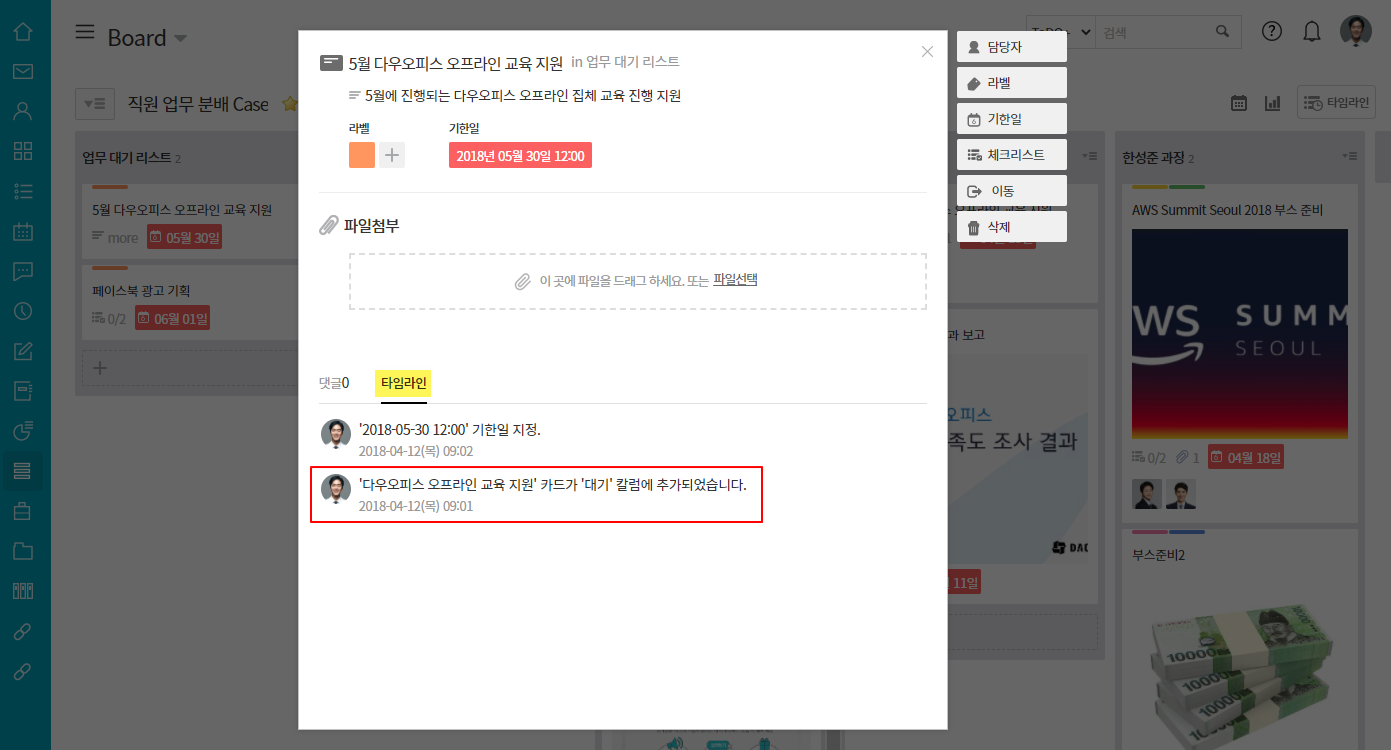The width and height of the screenshot is (1391, 750).
Task: Click the home icon in left sidebar
Action: point(23,32)
